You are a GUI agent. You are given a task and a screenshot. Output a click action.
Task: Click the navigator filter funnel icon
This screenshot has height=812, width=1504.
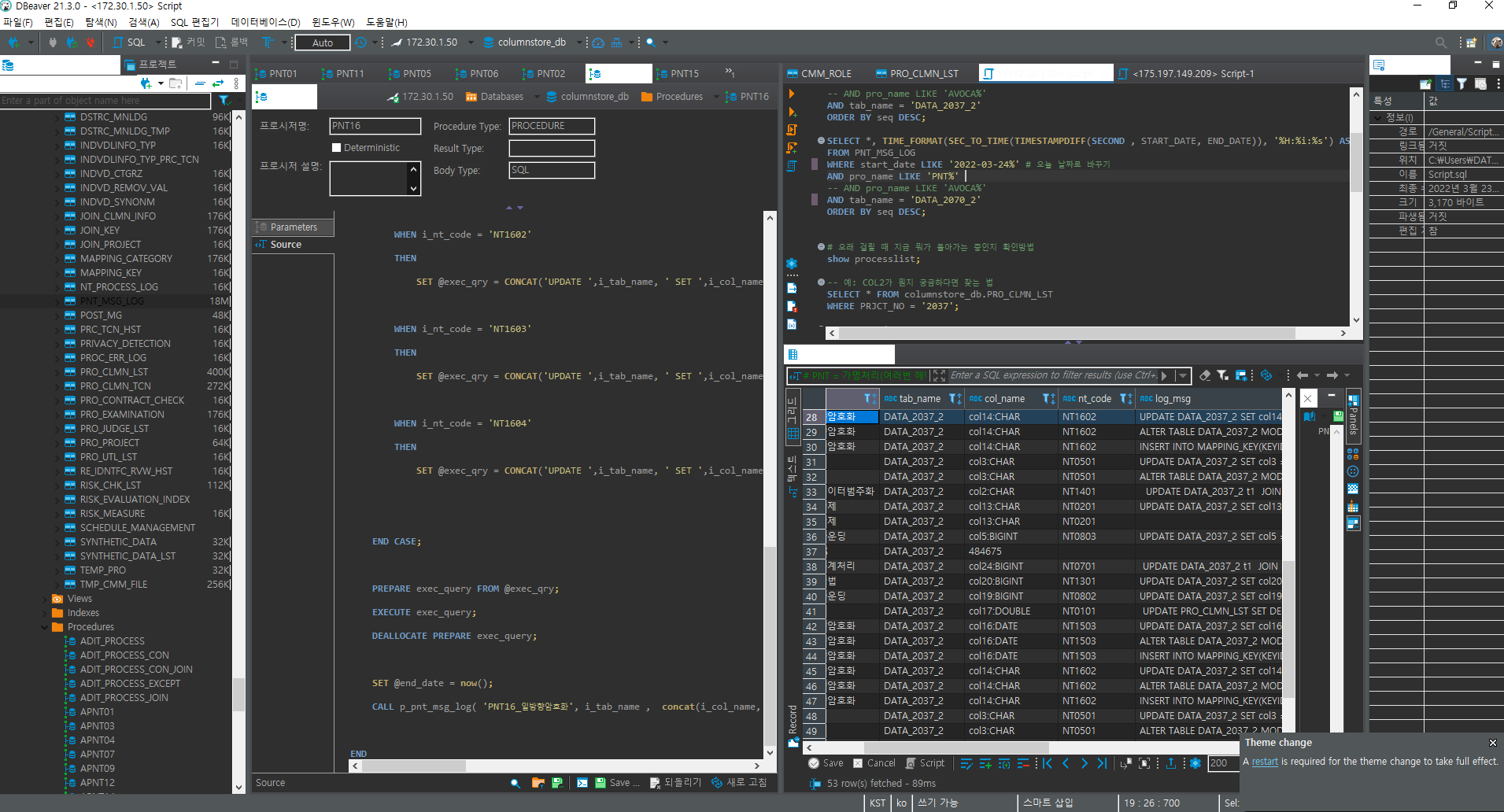tap(224, 101)
